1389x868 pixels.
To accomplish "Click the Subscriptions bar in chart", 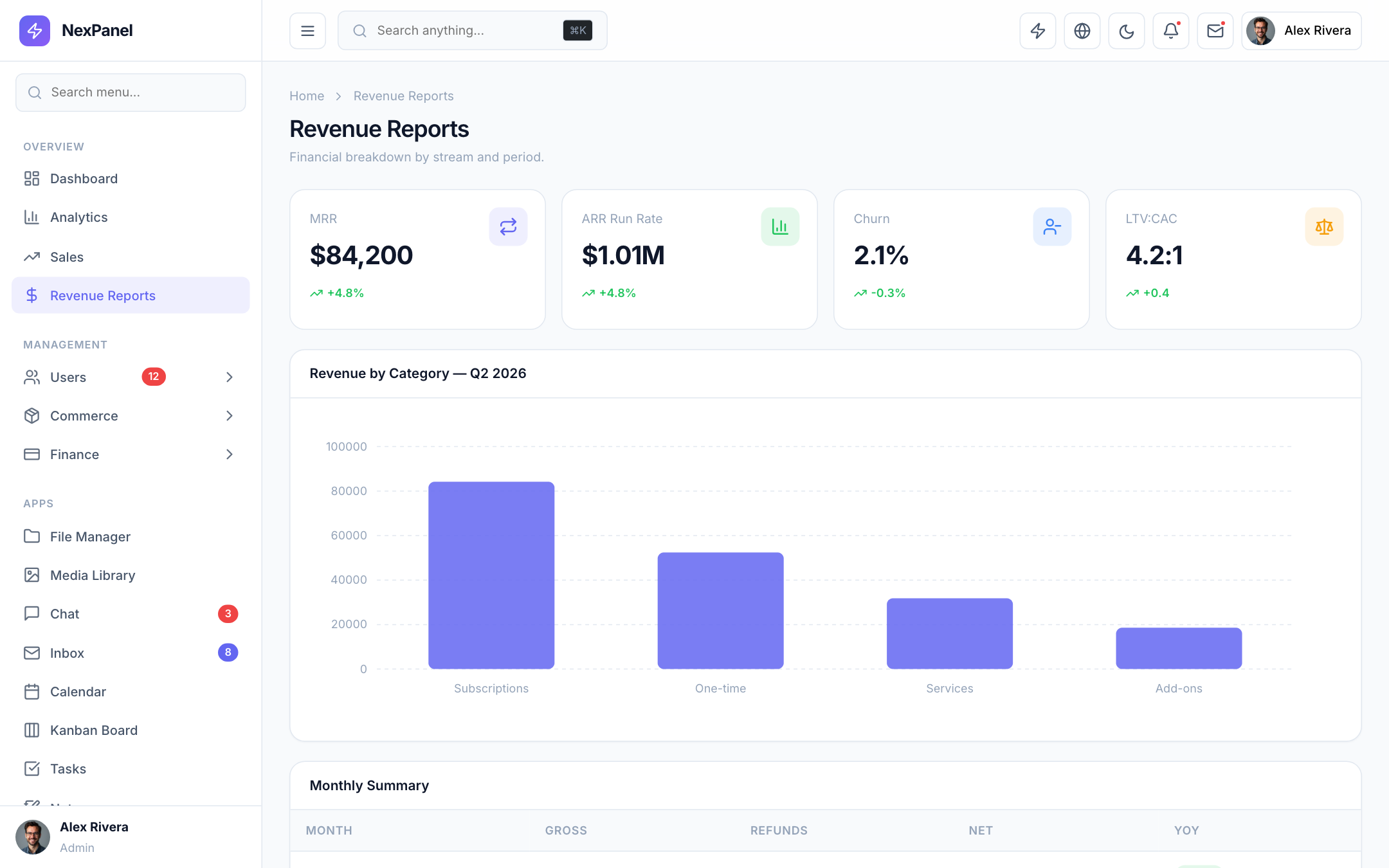I will click(491, 575).
